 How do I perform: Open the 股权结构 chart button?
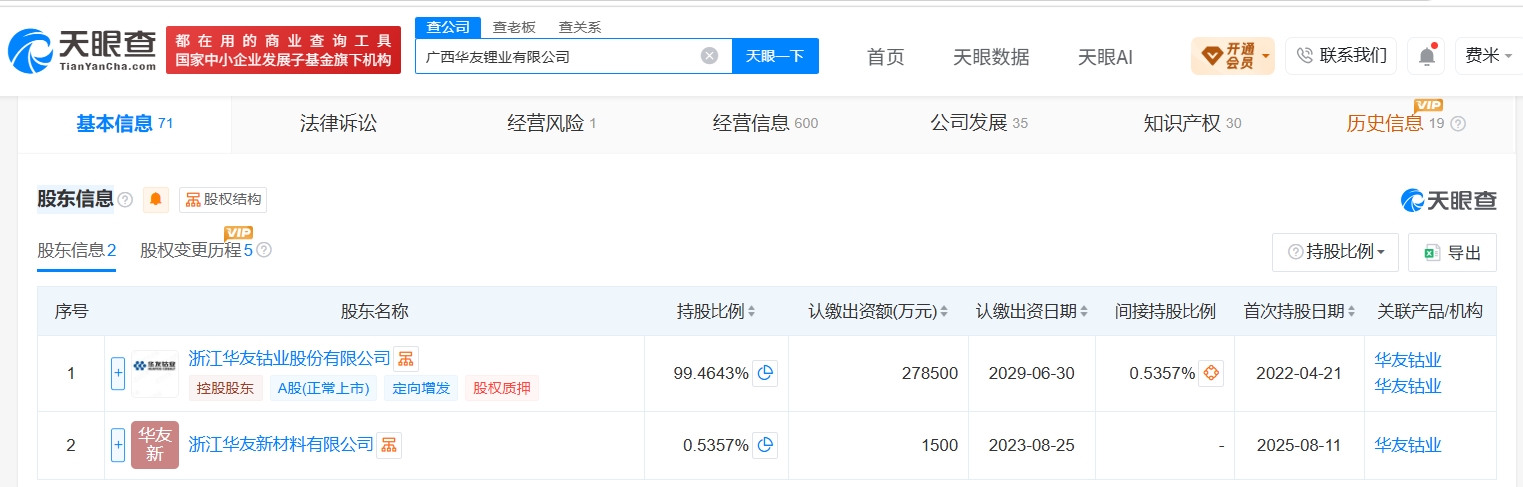[x=223, y=200]
